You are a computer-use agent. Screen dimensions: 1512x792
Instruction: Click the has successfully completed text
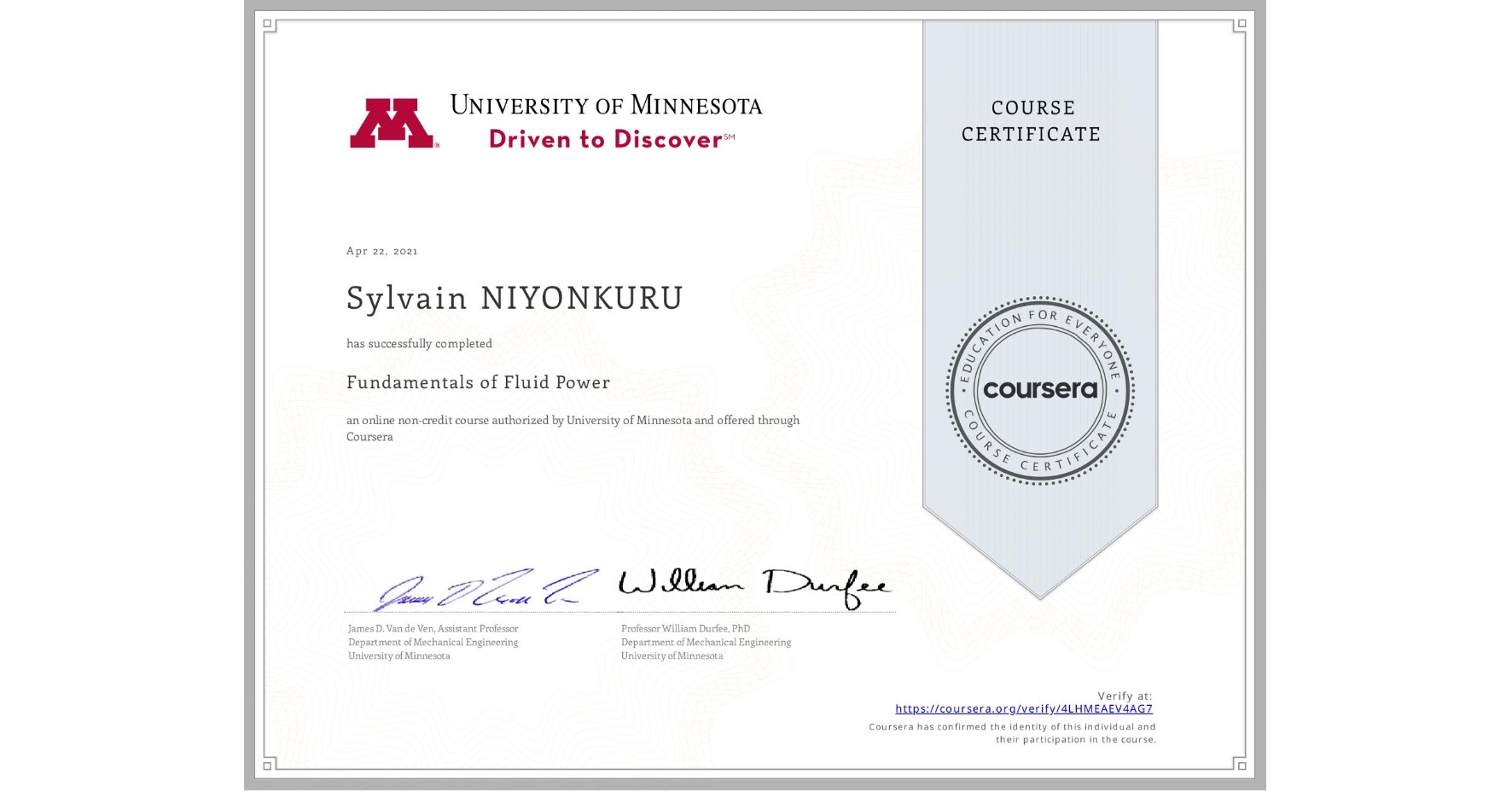point(419,343)
